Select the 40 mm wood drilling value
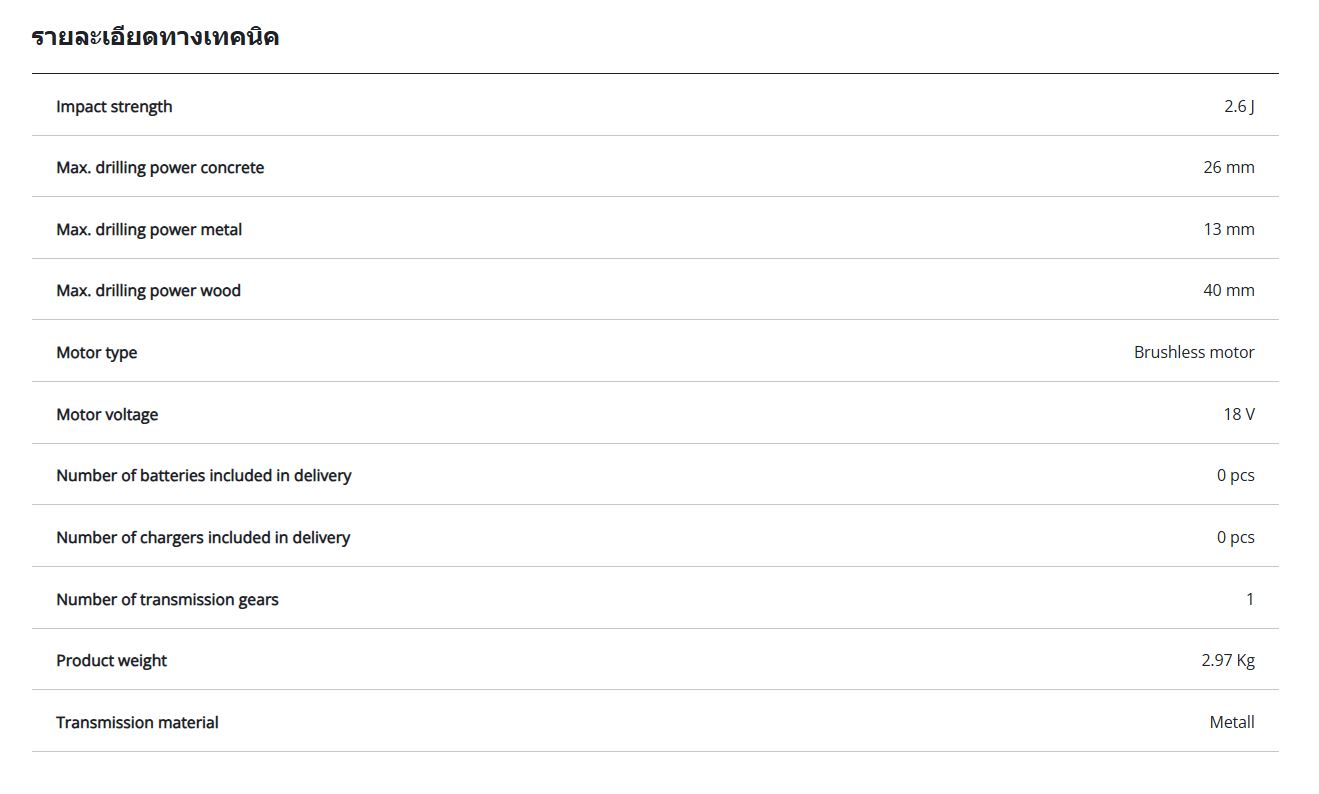1319x794 pixels. 1228,290
